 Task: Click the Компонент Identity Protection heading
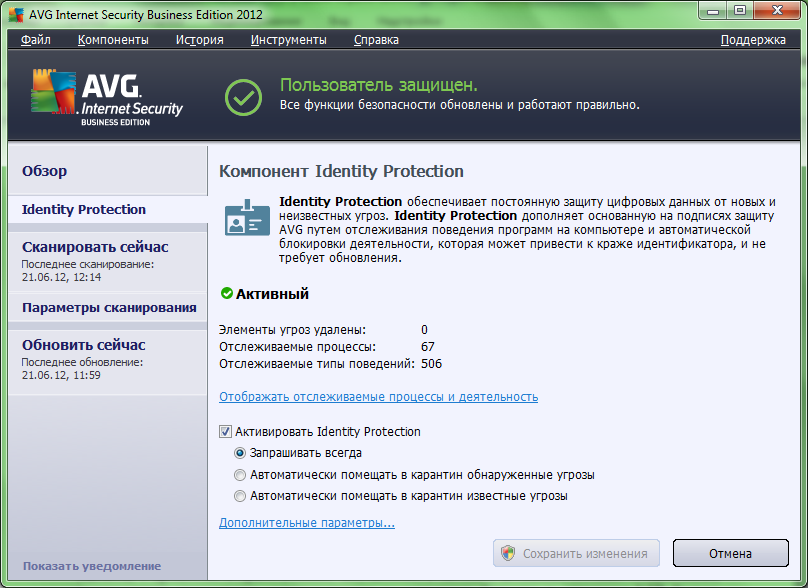coord(341,171)
